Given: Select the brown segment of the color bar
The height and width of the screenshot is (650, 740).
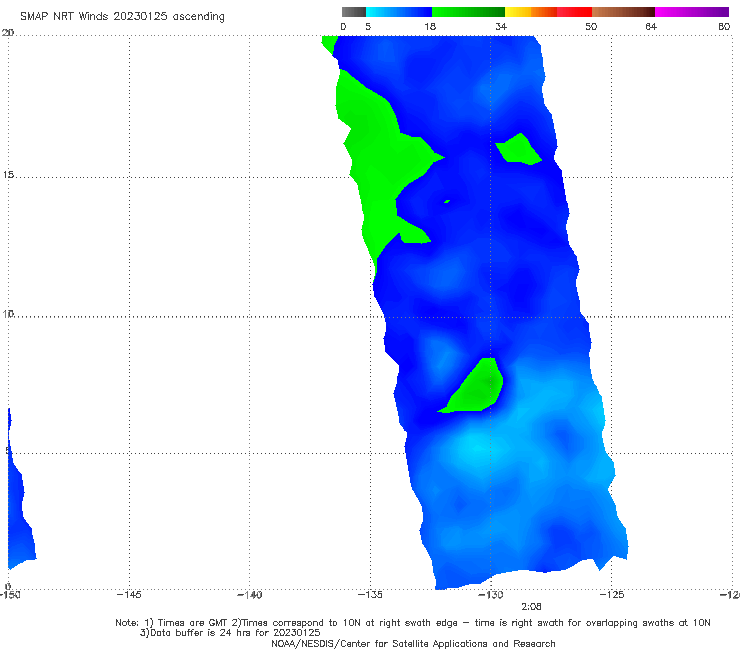Looking at the screenshot, I should (x=623, y=12).
